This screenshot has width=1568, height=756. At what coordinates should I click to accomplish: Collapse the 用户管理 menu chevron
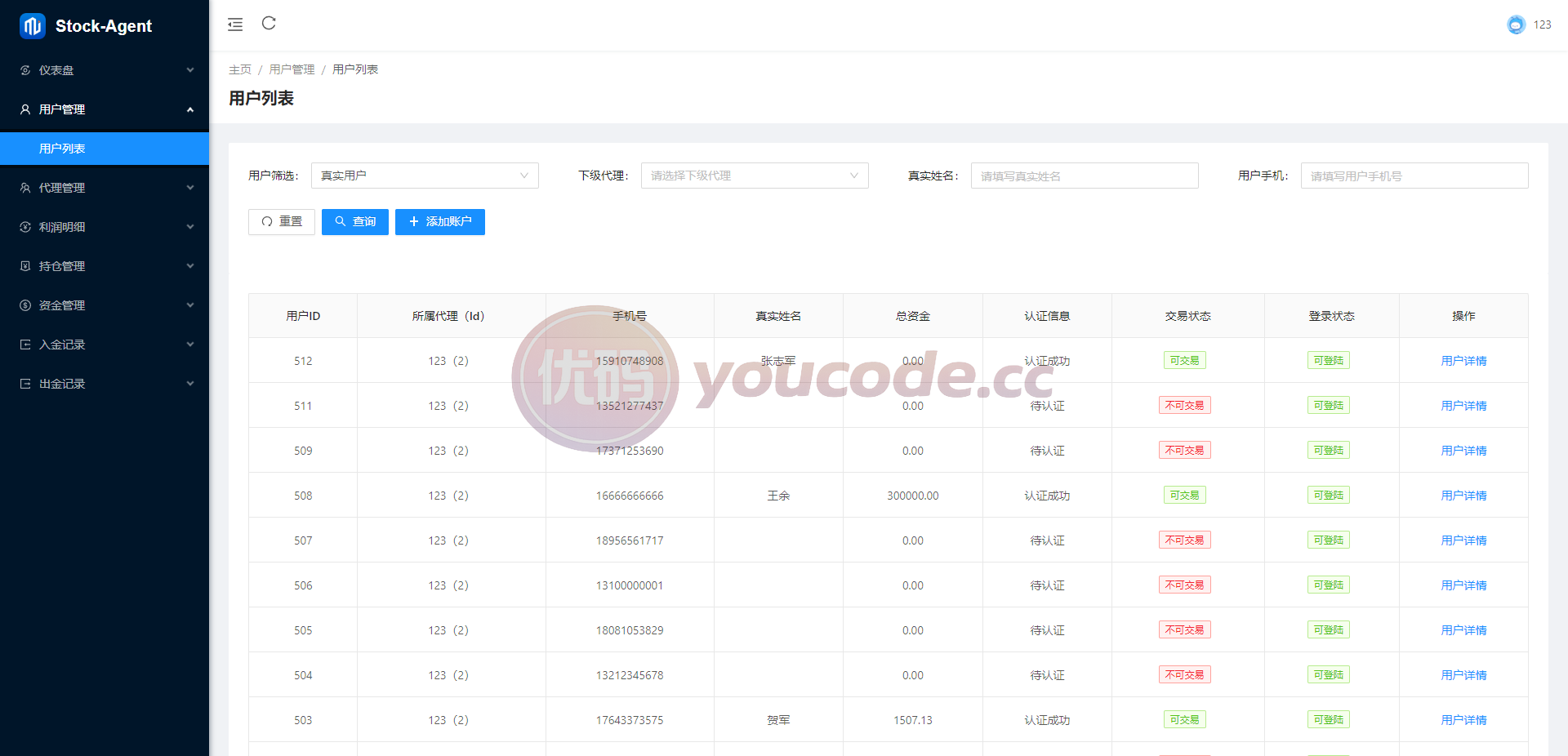pos(190,109)
